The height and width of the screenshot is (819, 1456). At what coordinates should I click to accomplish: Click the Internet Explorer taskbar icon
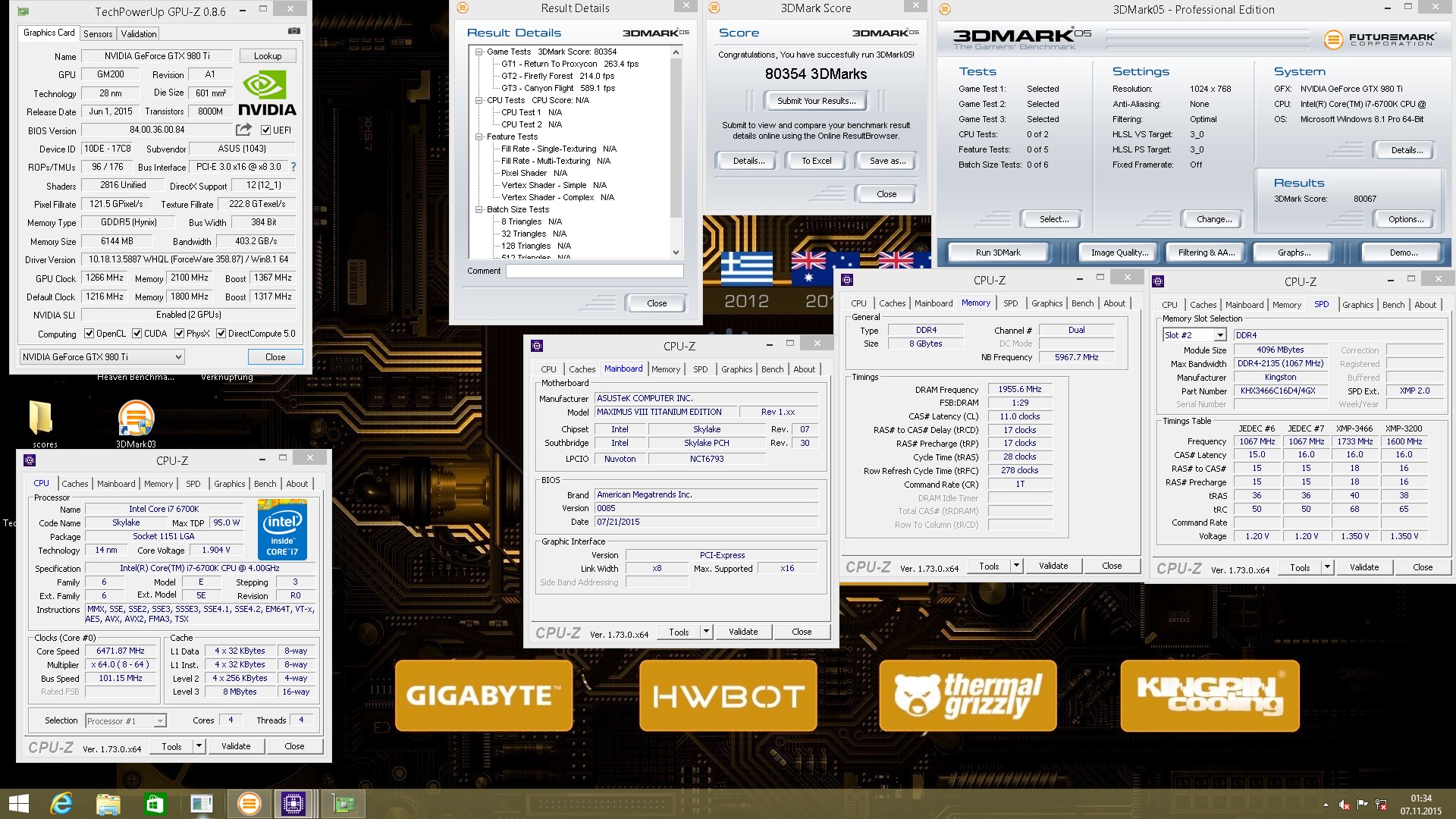click(61, 803)
